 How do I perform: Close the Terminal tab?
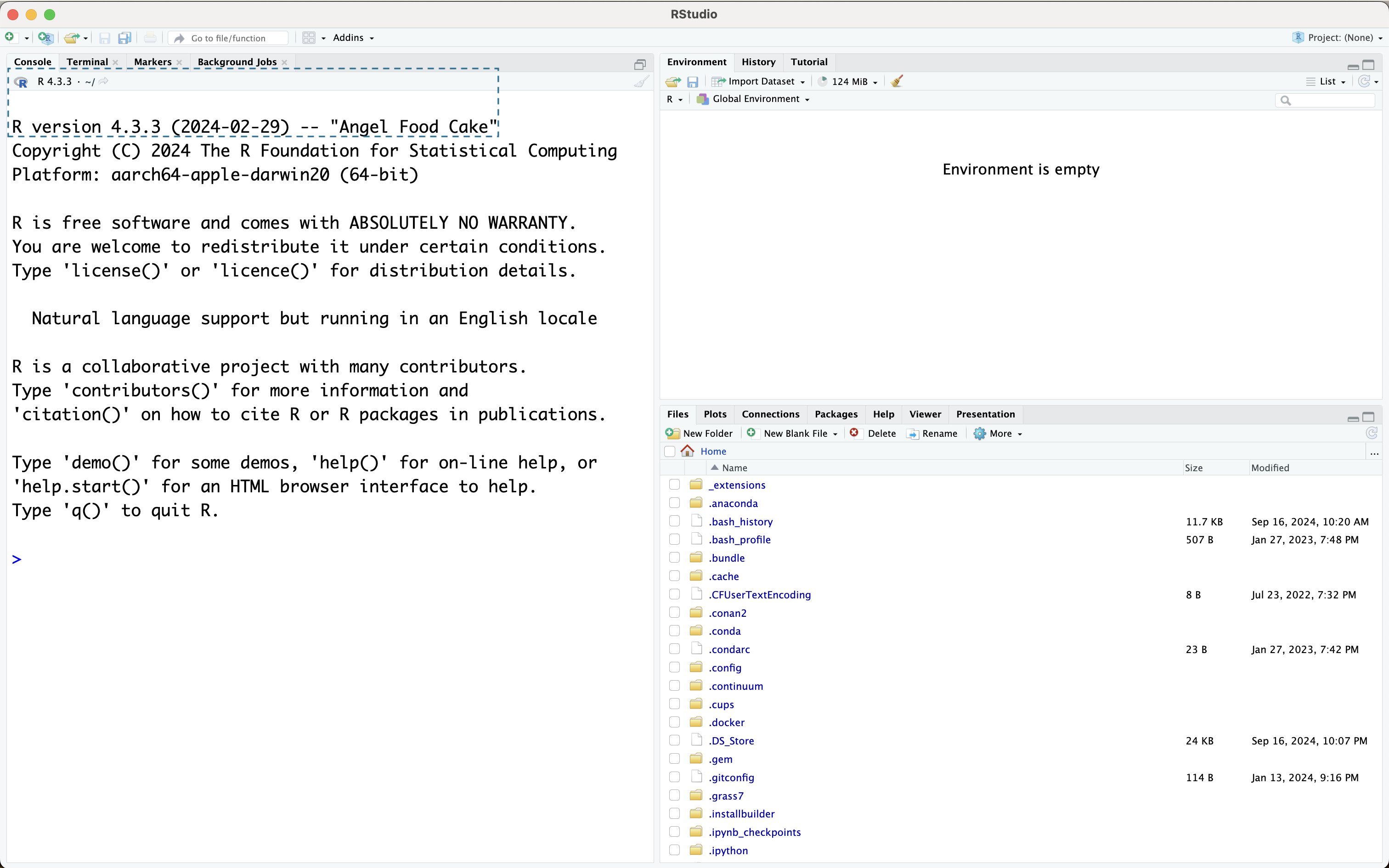coord(115,62)
